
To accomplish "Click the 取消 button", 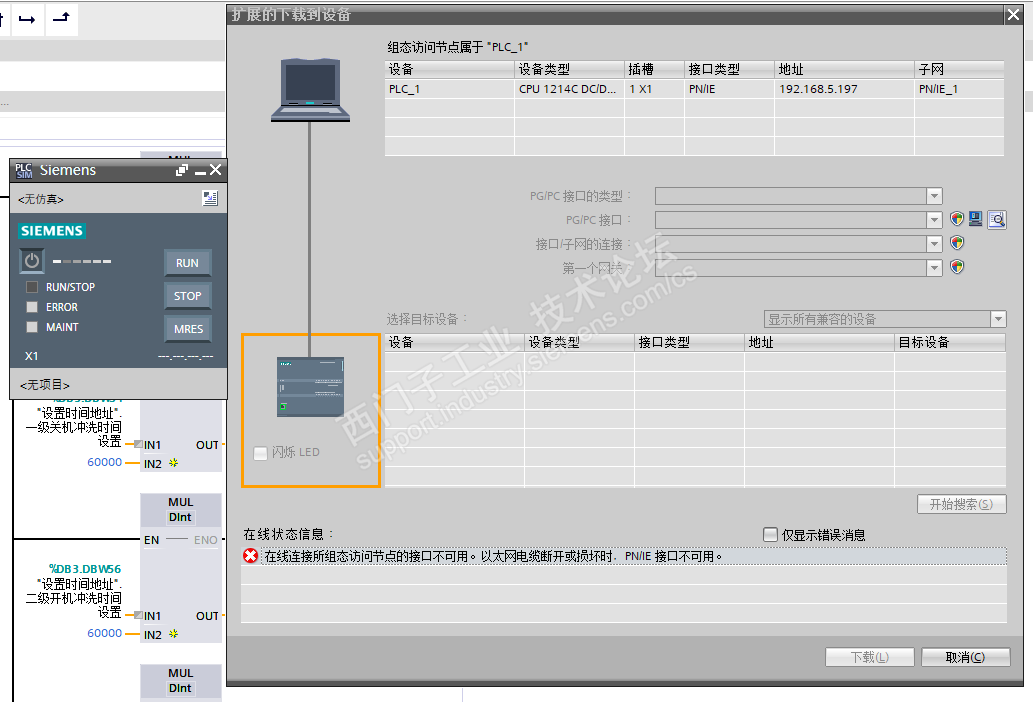I will coord(965,657).
